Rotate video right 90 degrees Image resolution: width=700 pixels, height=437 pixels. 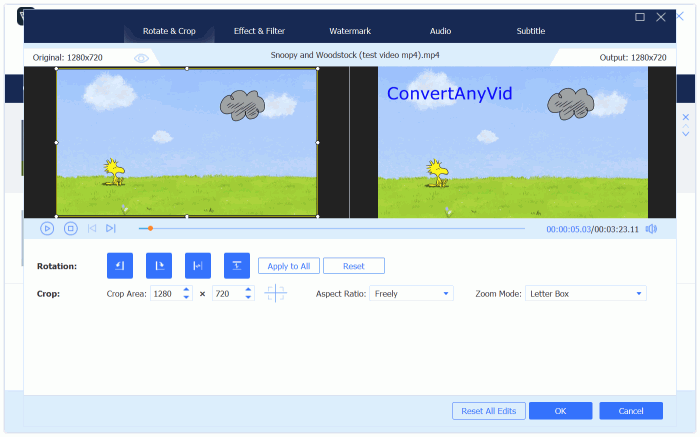coord(159,266)
